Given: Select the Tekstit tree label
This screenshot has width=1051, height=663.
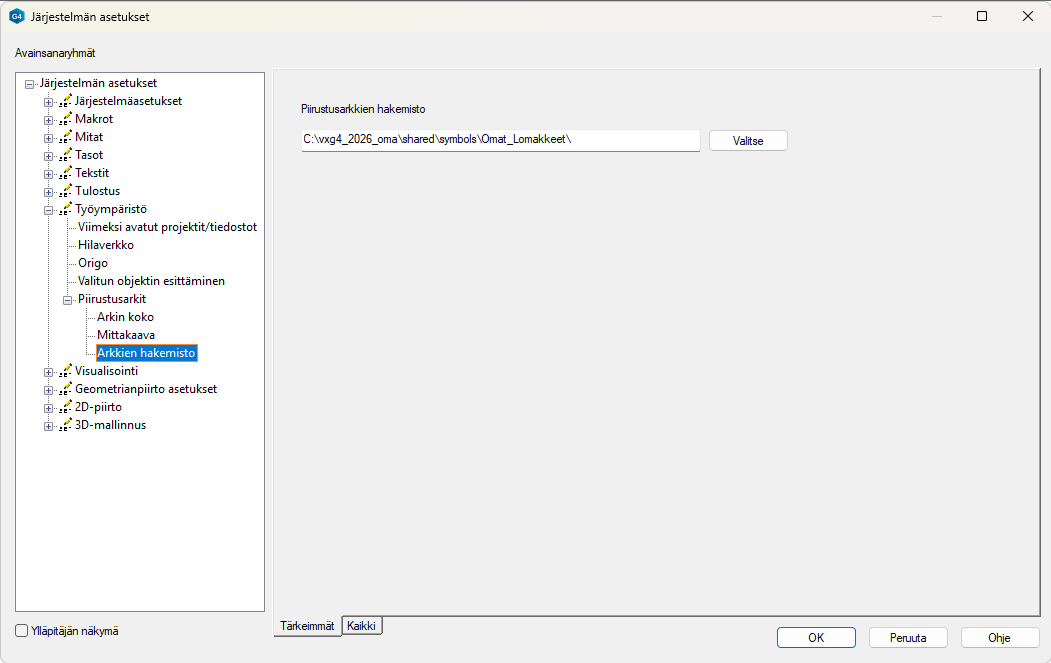Looking at the screenshot, I should coord(92,173).
